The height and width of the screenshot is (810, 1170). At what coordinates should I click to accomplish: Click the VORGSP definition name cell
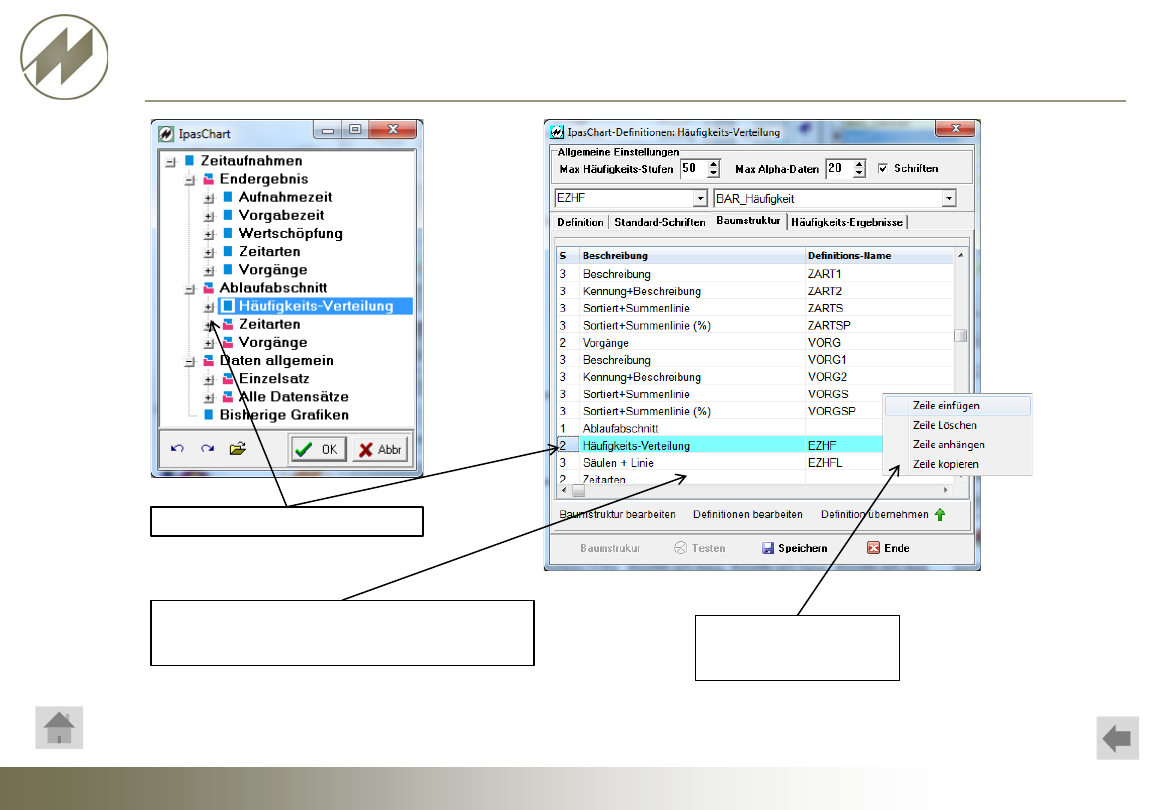[x=843, y=411]
